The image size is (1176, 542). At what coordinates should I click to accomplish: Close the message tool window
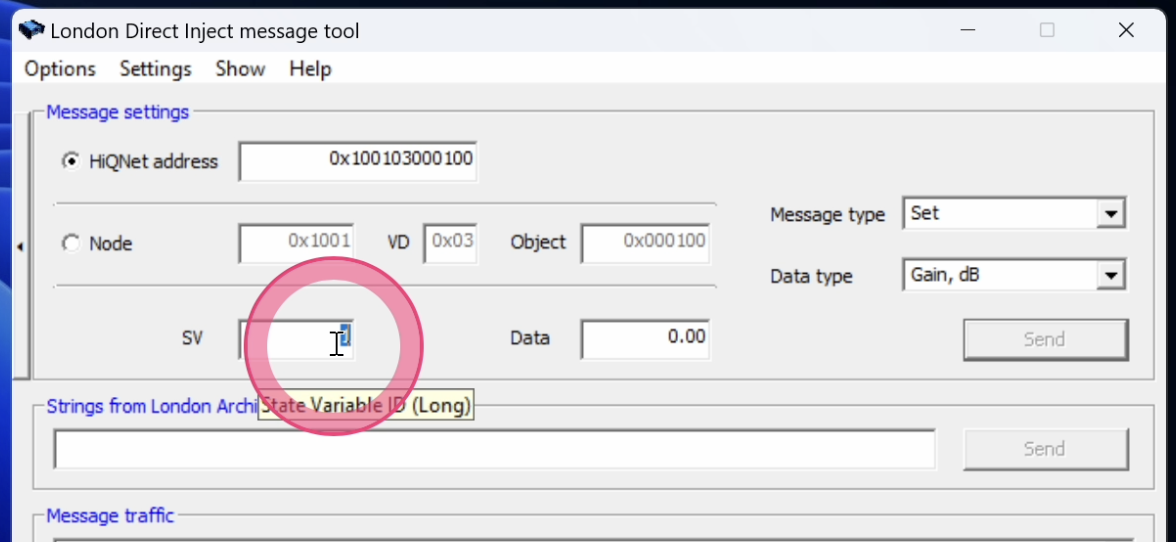(1128, 30)
